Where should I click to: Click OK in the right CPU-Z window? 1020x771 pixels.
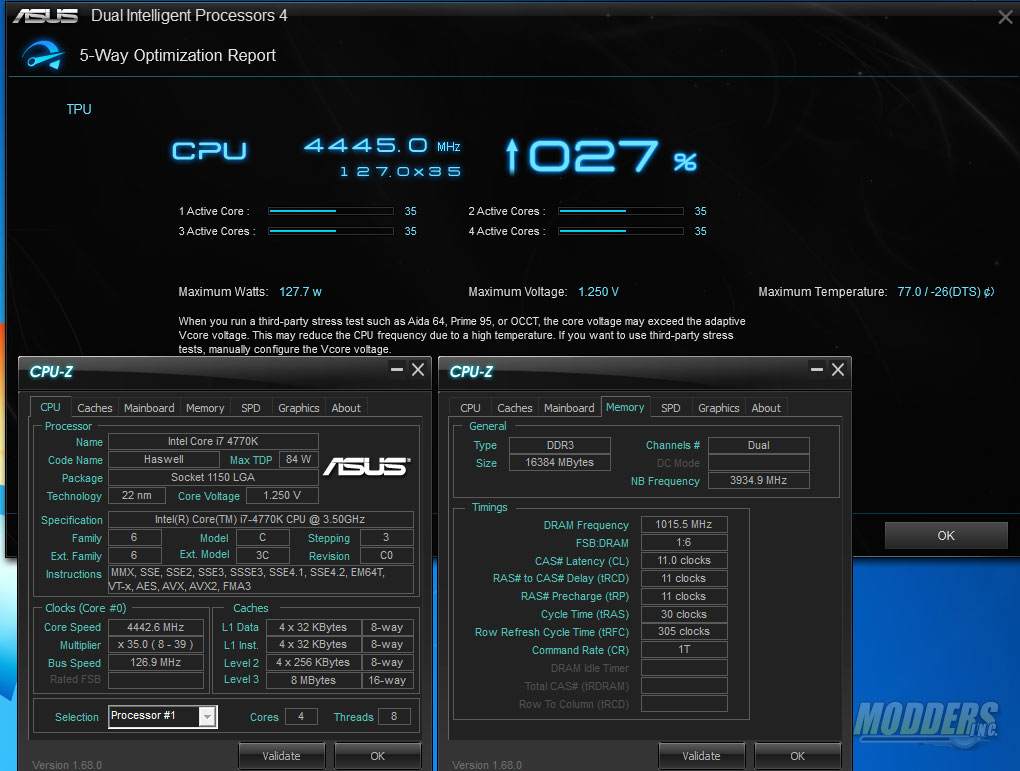click(798, 756)
